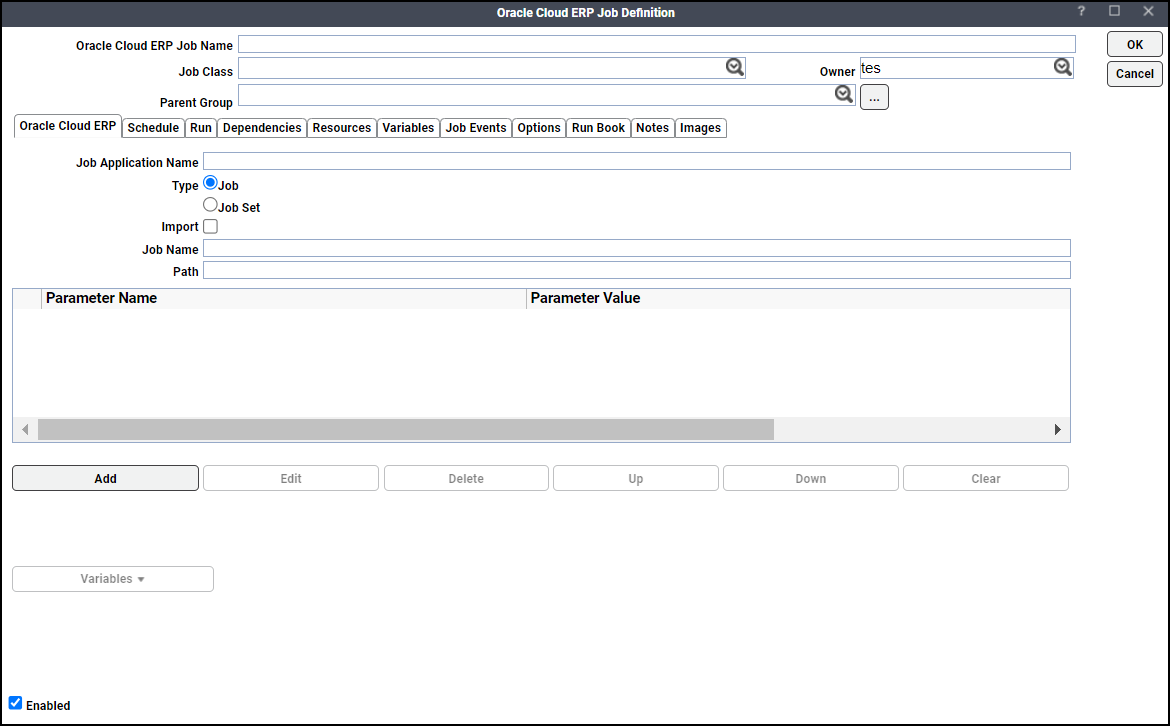Tick the Import checkbox
This screenshot has height=726, width=1170.
[x=210, y=226]
